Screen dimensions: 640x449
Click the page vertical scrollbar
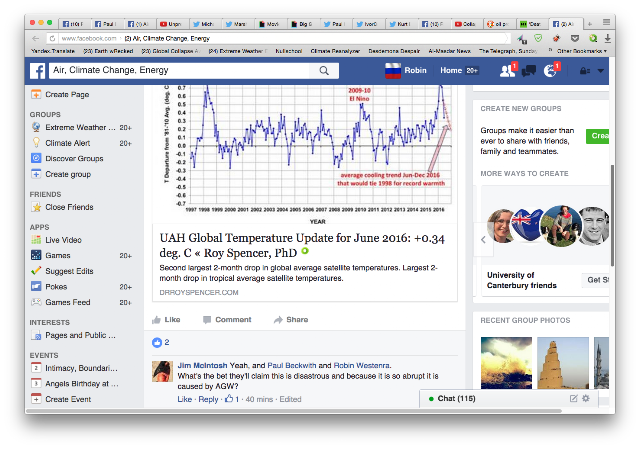612,215
